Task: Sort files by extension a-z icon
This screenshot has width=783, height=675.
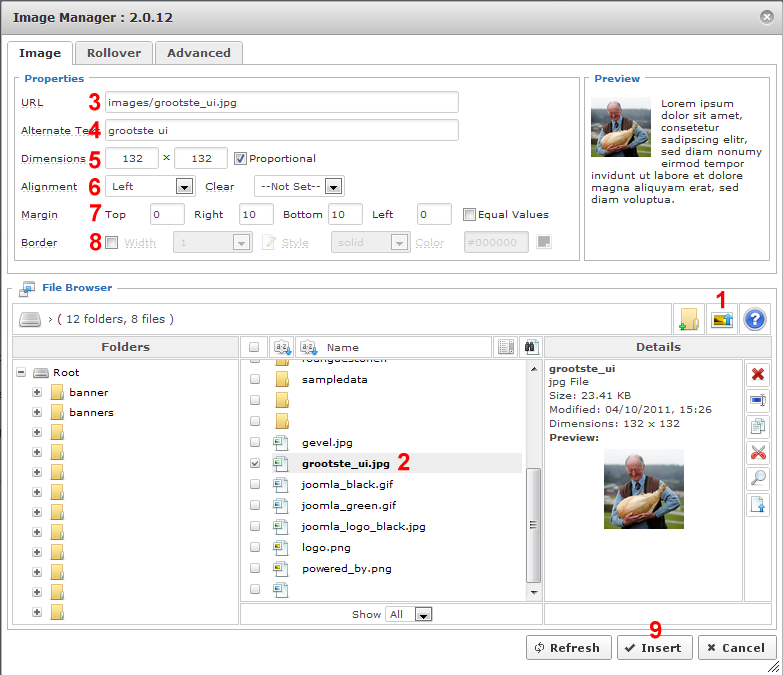Action: (x=282, y=347)
